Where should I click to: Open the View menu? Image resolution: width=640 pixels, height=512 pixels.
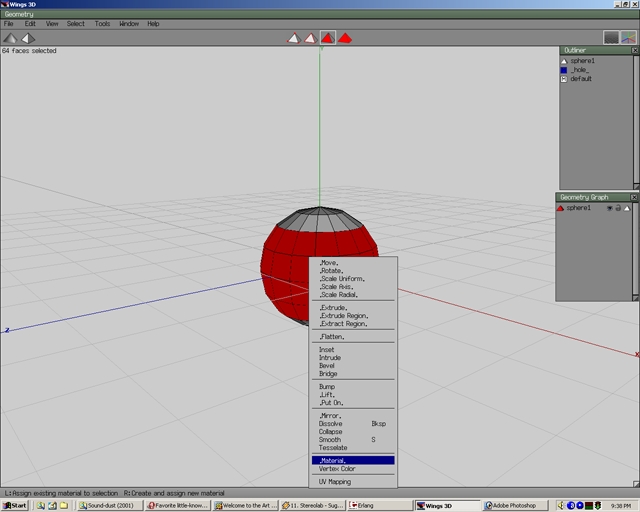[x=52, y=24]
